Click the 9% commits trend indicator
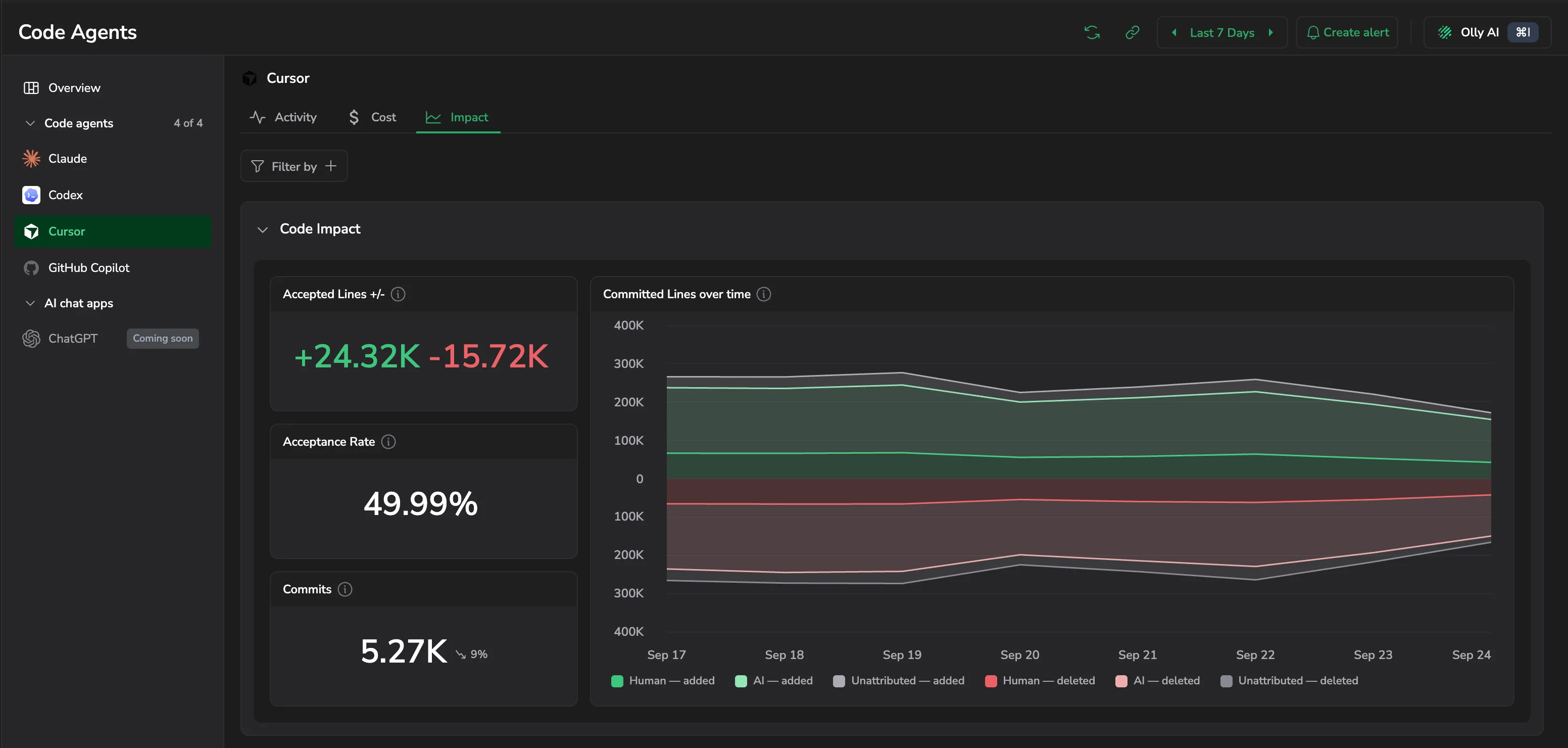This screenshot has width=1568, height=748. [472, 654]
